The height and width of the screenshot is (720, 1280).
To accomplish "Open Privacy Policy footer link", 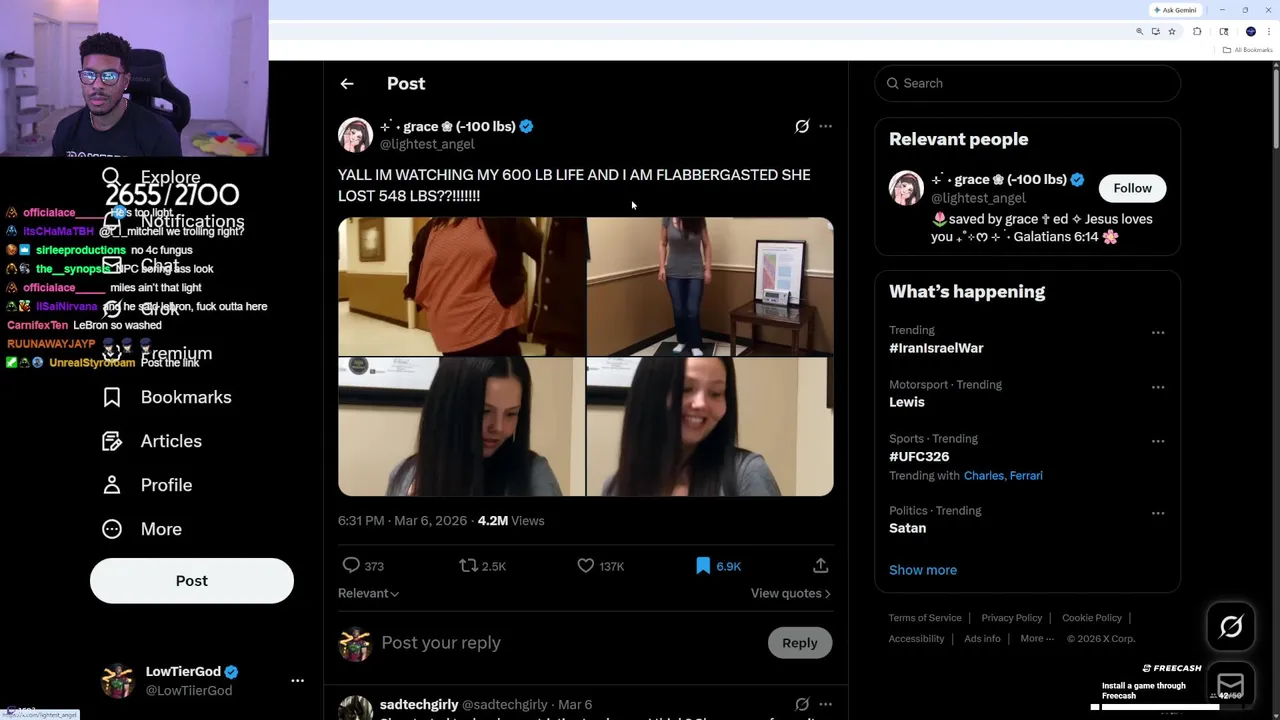I will pos(1012,618).
